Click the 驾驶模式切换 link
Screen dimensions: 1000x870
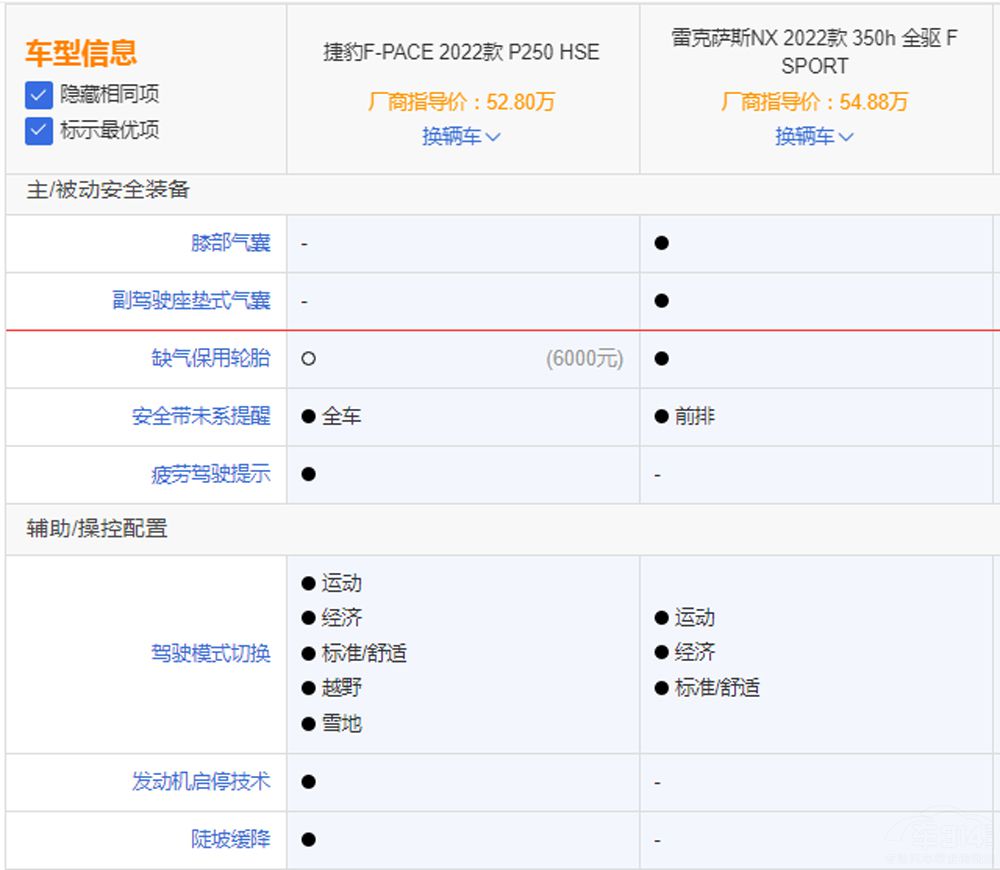coord(210,654)
